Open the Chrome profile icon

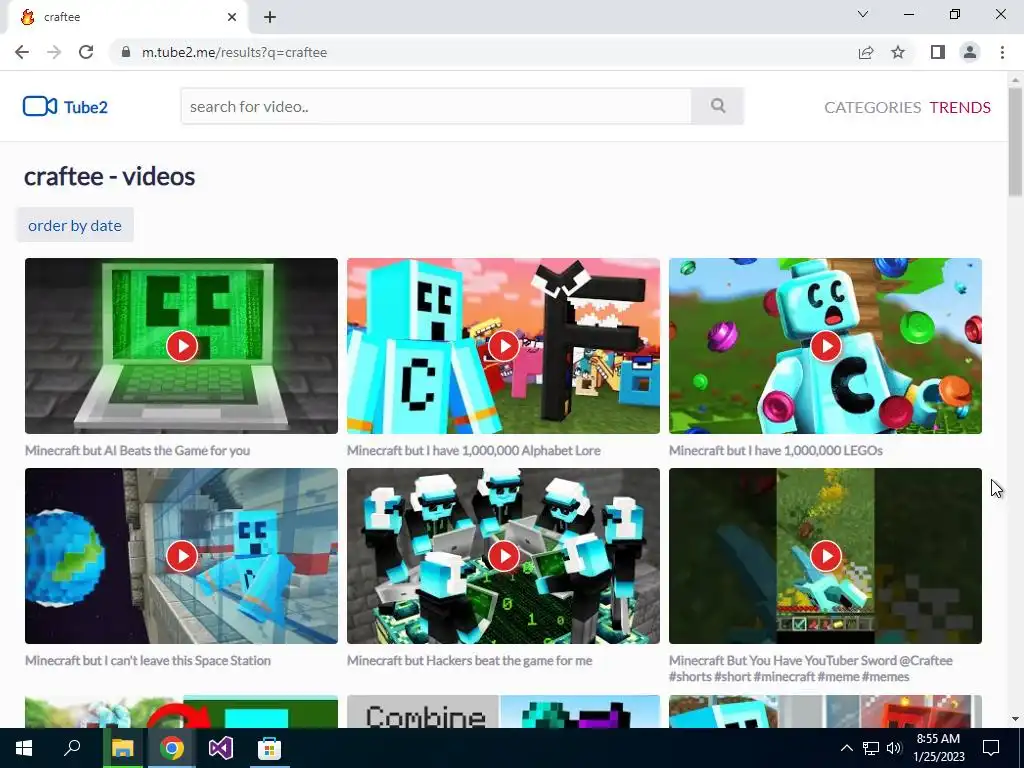970,52
